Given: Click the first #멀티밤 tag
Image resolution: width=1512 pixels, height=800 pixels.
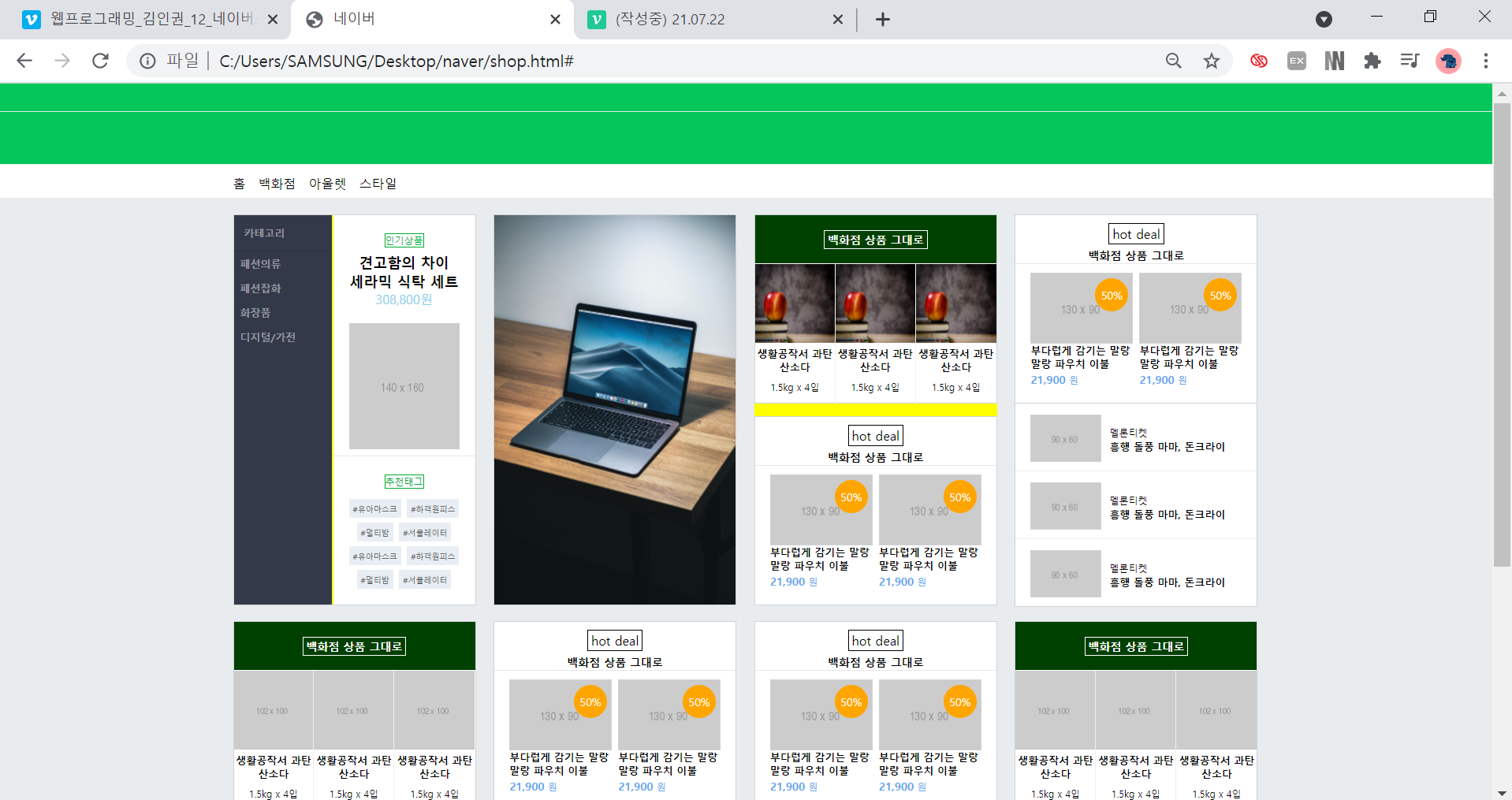Looking at the screenshot, I should pos(375,533).
